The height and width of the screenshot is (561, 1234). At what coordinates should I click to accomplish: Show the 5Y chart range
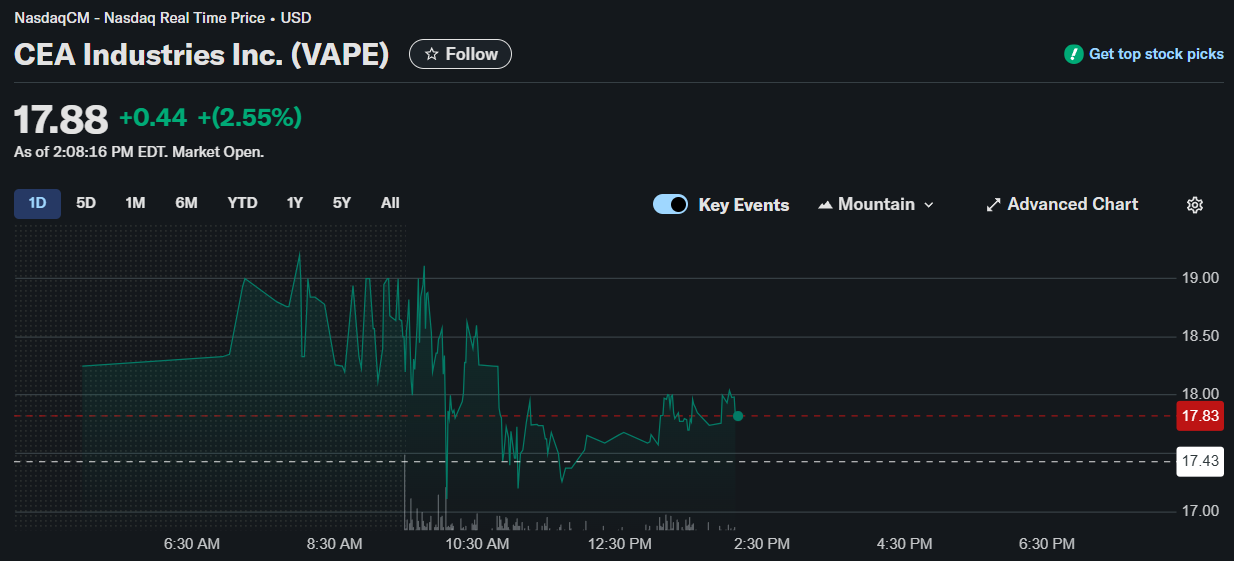coord(342,203)
